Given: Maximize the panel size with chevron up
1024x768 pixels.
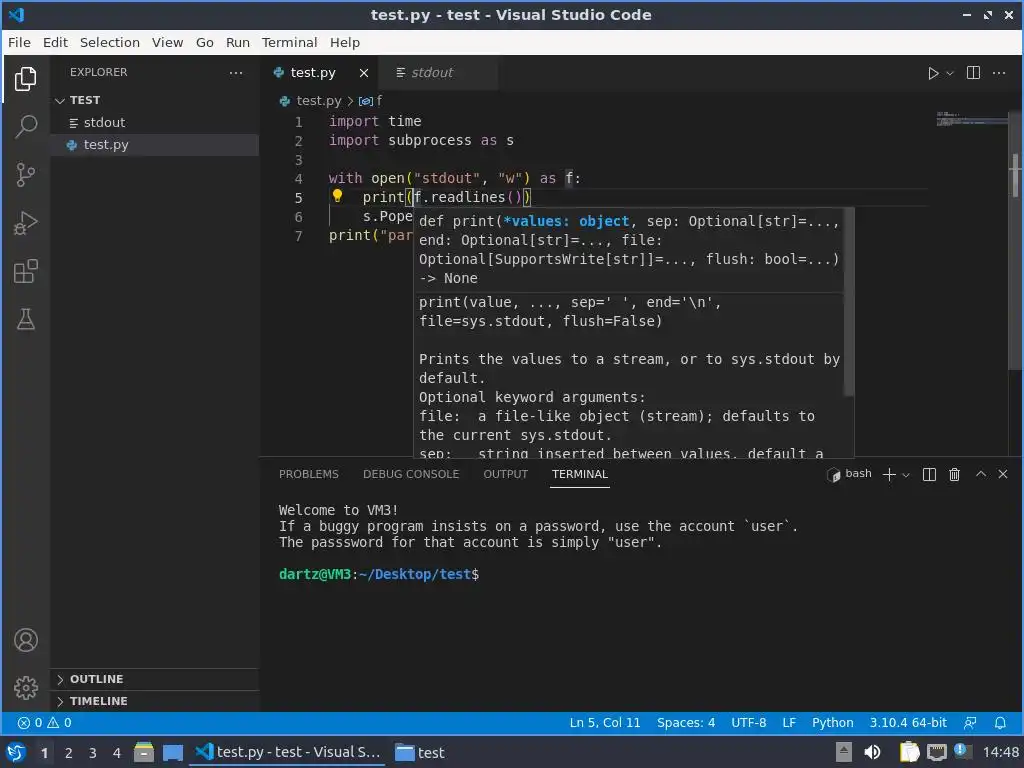Looking at the screenshot, I should [x=980, y=474].
